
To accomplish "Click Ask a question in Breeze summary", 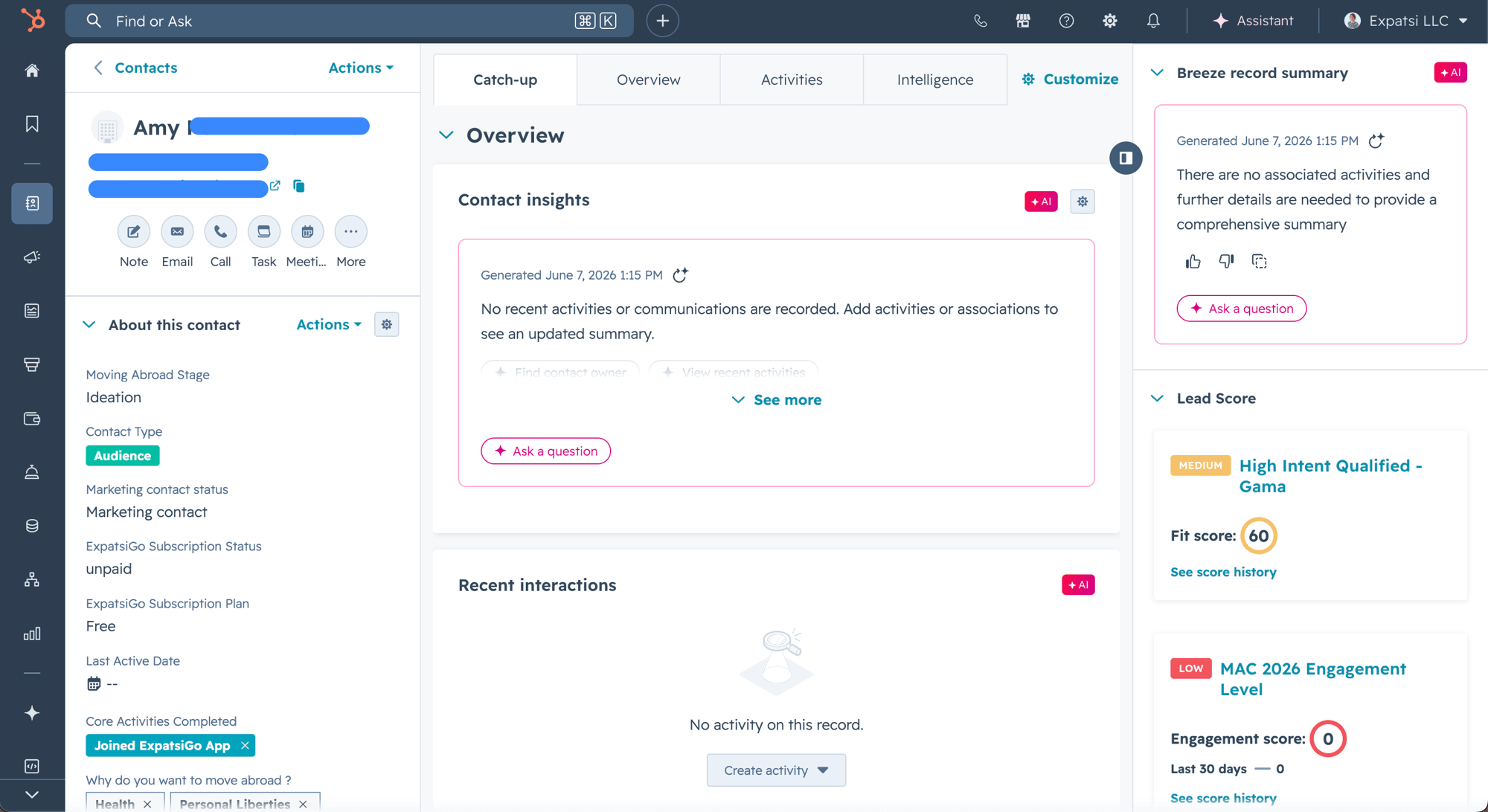I will (x=1242, y=309).
